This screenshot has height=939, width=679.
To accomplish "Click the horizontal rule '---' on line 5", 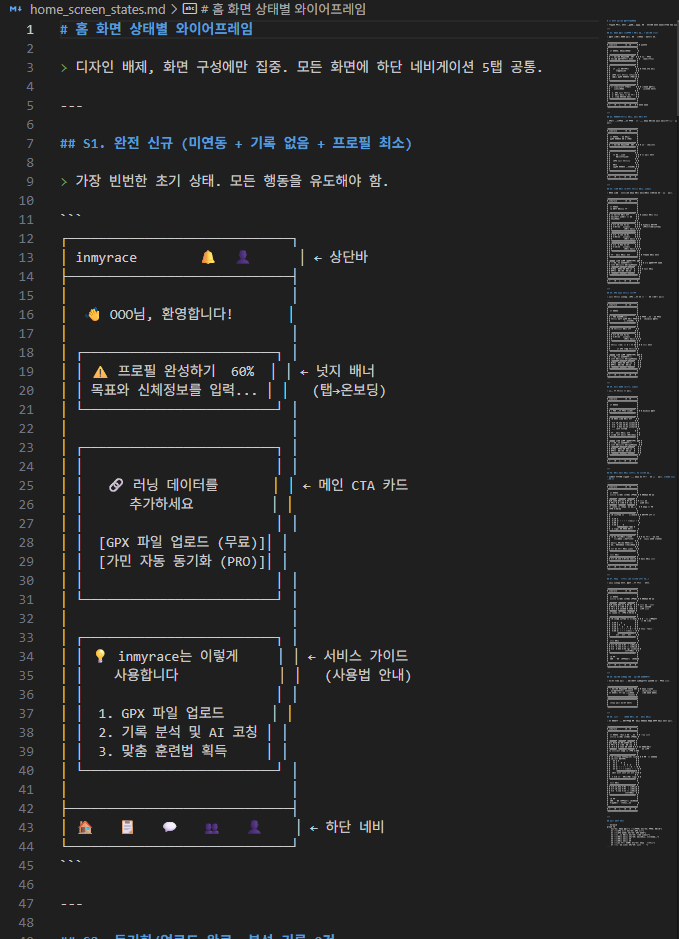I will (x=71, y=105).
